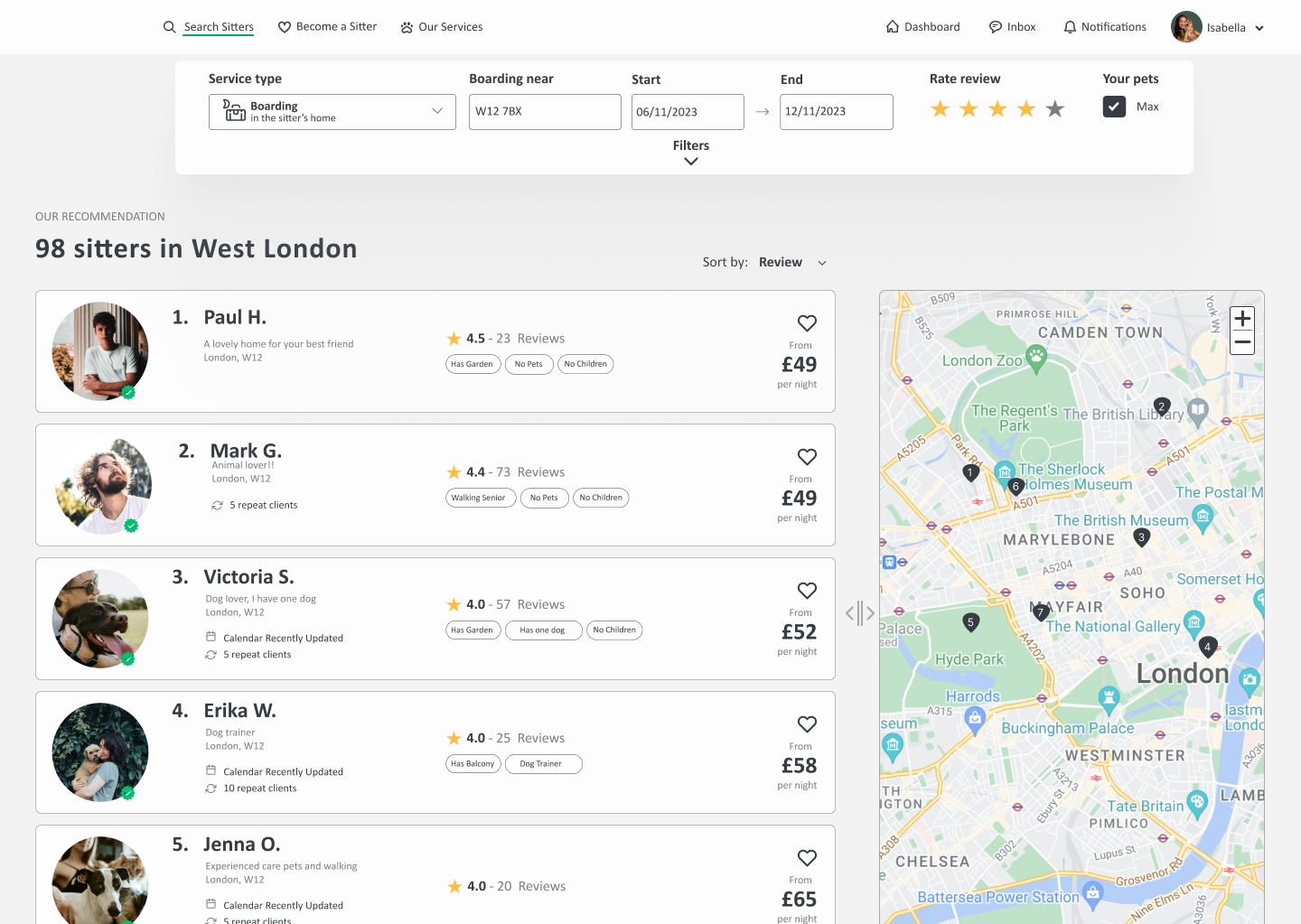Click the Dashboard home icon

(893, 27)
